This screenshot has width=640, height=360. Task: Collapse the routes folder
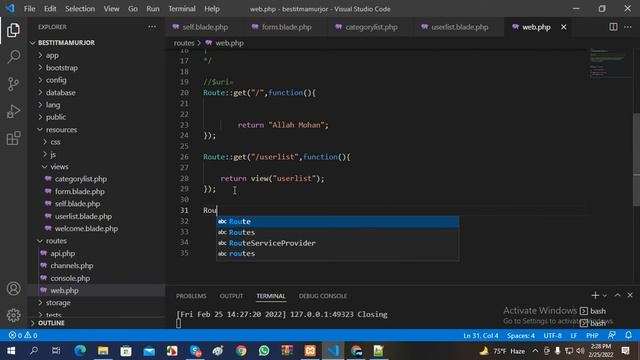pos(56,241)
